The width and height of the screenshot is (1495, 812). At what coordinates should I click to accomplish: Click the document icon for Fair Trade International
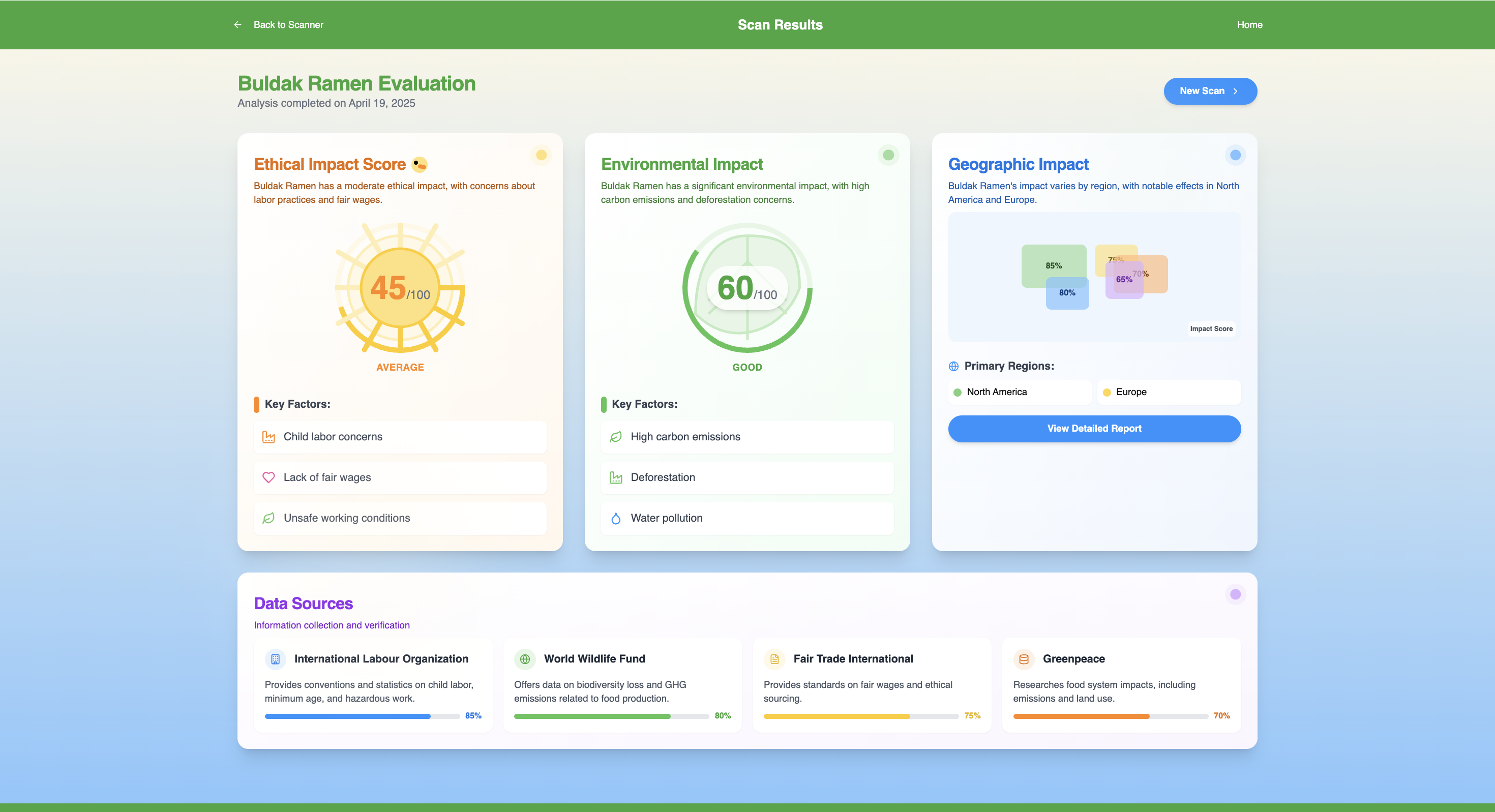click(x=774, y=659)
